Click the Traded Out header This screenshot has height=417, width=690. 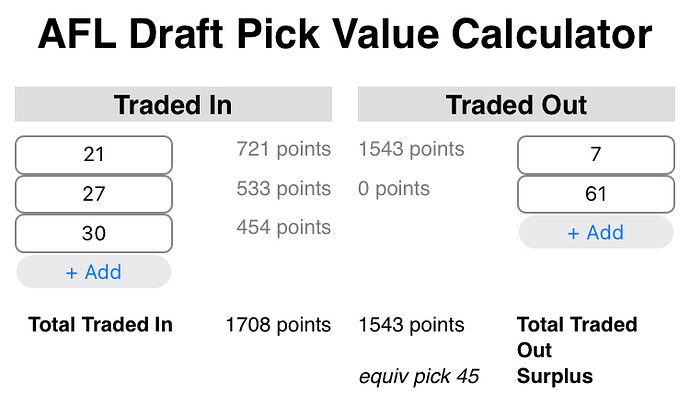[516, 105]
